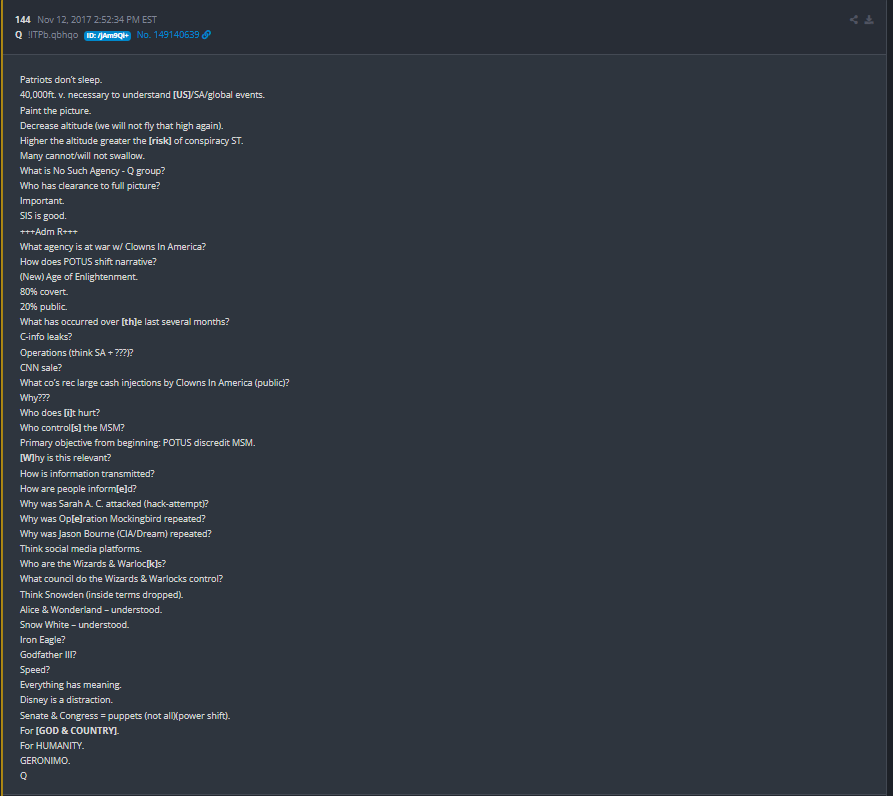The height and width of the screenshot is (796, 893).
Task: Click the line "[W]hy is this relevant?"
Action: click(65, 458)
